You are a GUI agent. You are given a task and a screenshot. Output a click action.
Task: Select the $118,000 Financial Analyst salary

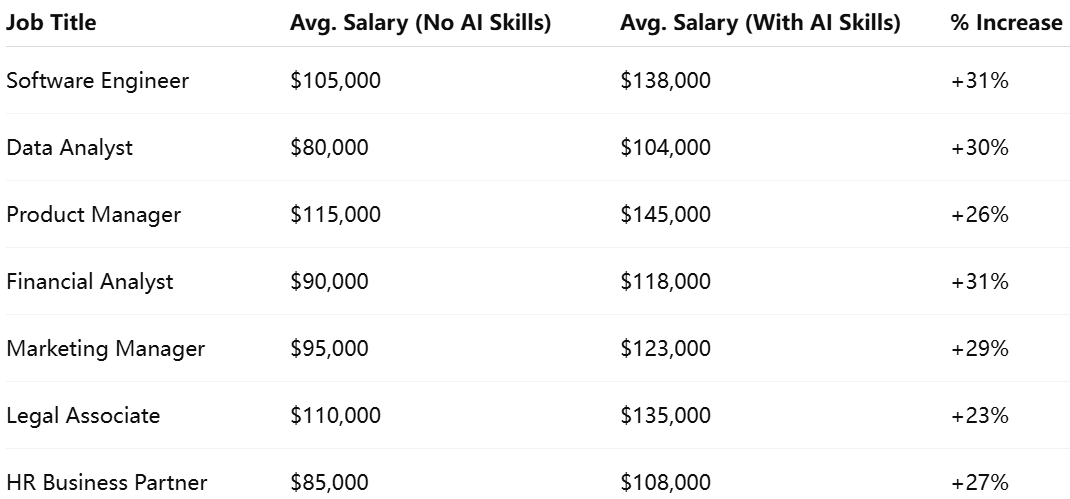tap(665, 281)
